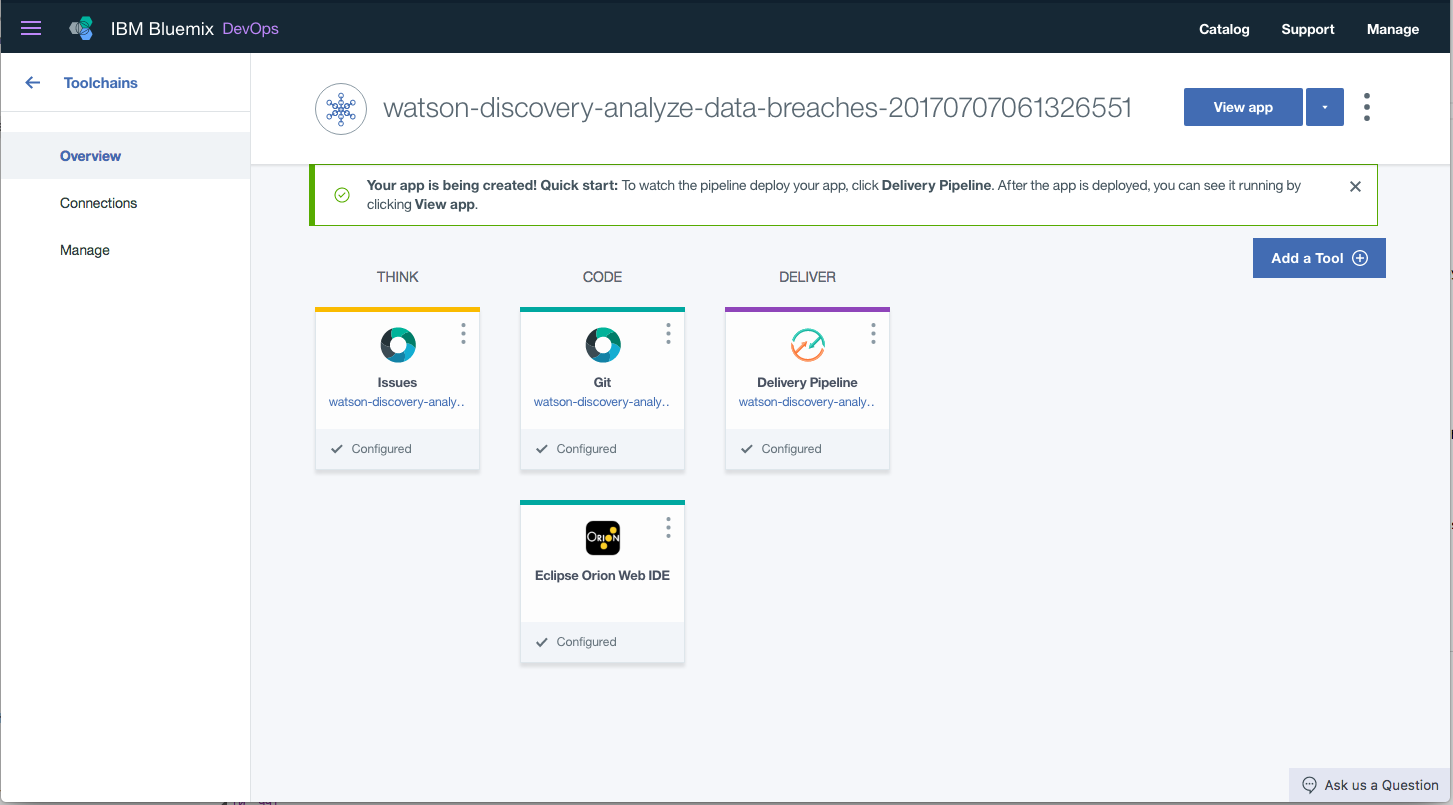Open the toolchain vertical ellipsis menu
This screenshot has width=1453, height=805.
pos(1367,107)
